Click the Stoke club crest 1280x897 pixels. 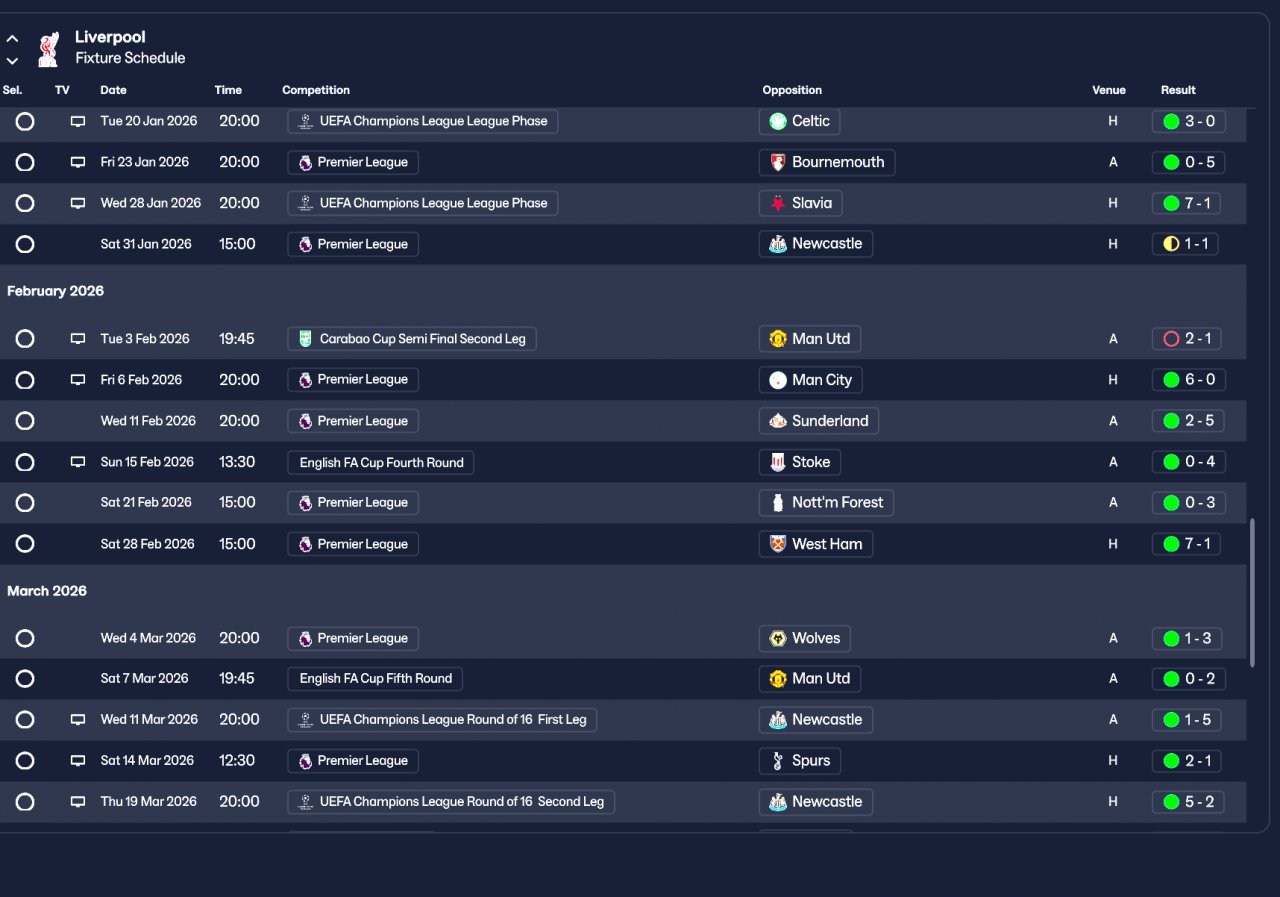coord(778,462)
